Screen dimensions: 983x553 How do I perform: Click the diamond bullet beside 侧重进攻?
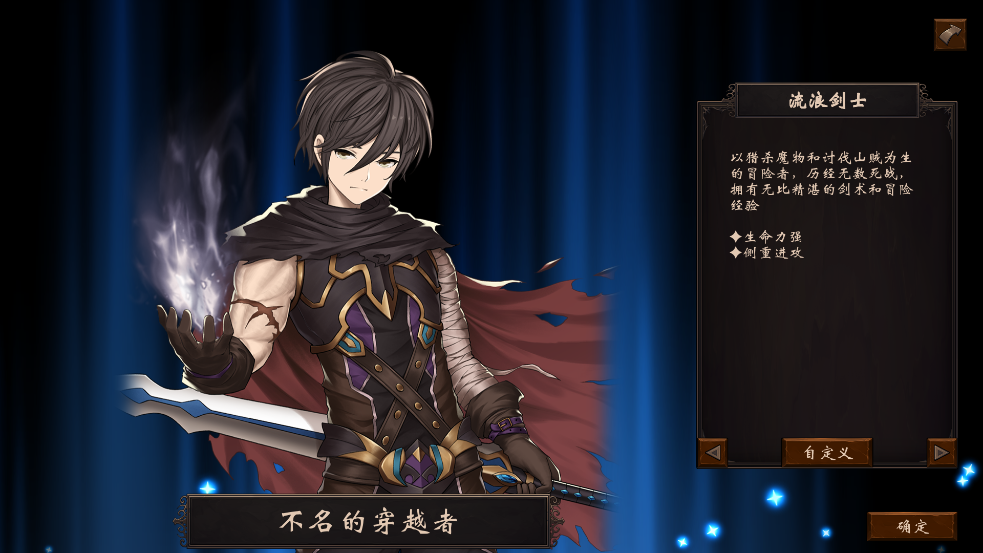(736, 253)
